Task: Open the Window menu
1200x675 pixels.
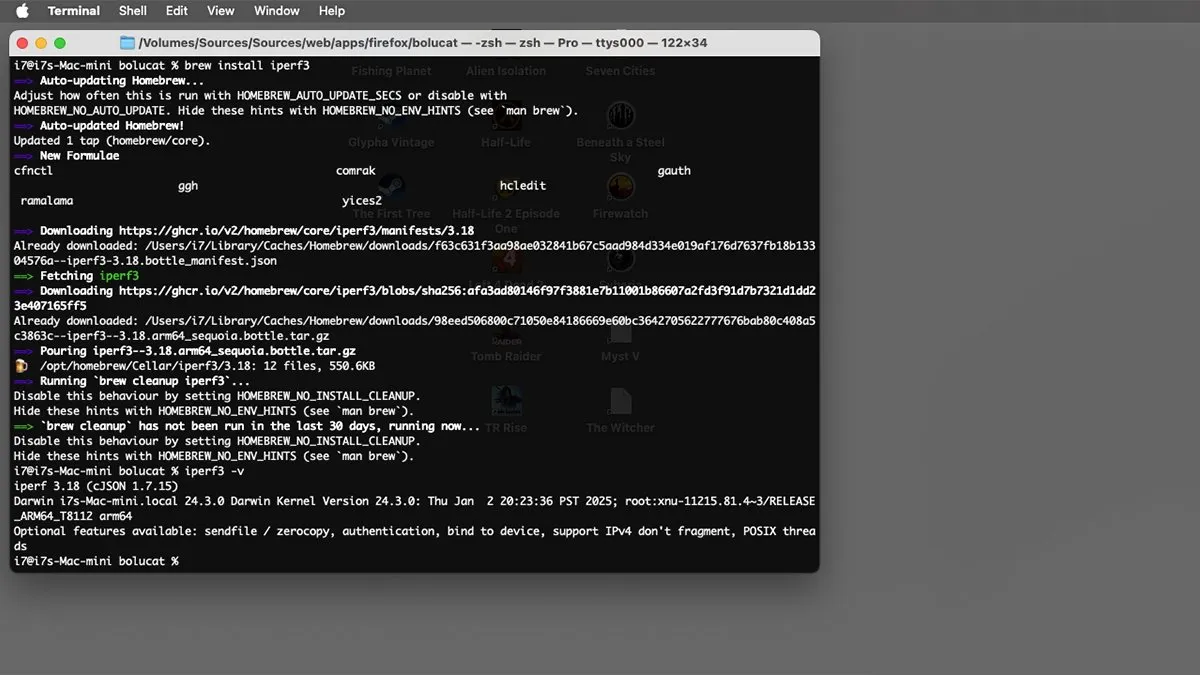Action: 276,11
